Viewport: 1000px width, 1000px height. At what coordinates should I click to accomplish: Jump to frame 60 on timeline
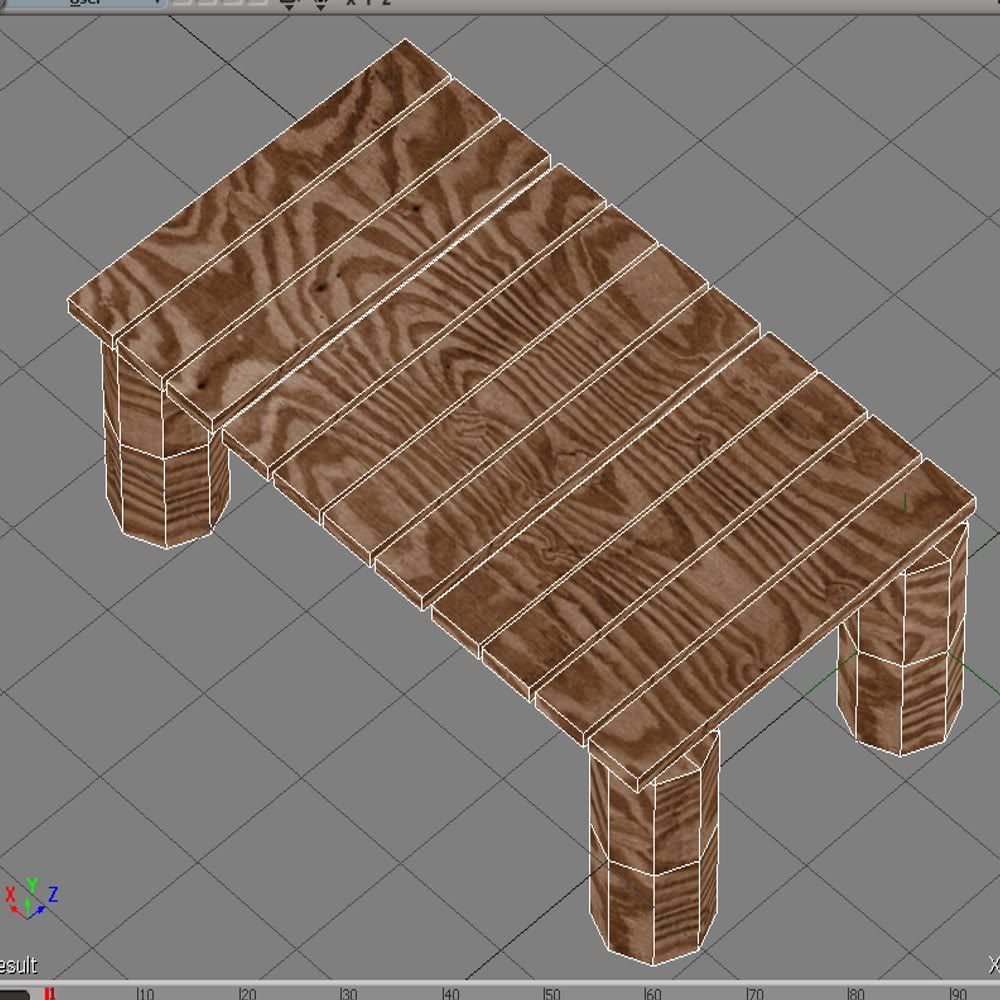[x=653, y=994]
